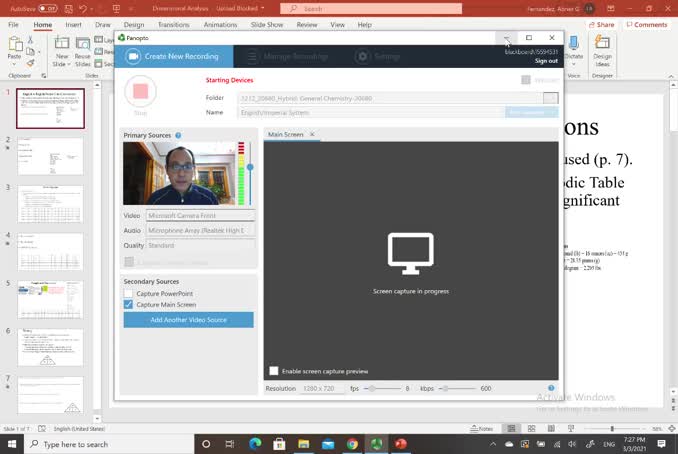Open the Audio microphone dropdown
The image size is (678, 454).
(x=200, y=230)
